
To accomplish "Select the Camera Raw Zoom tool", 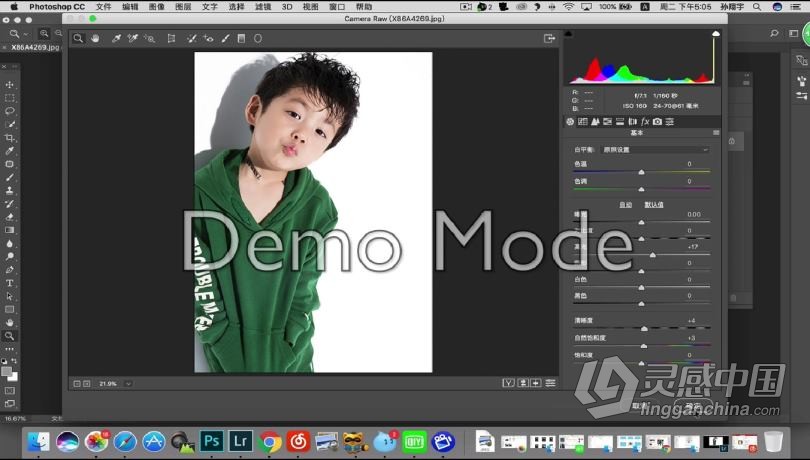I will coord(78,38).
